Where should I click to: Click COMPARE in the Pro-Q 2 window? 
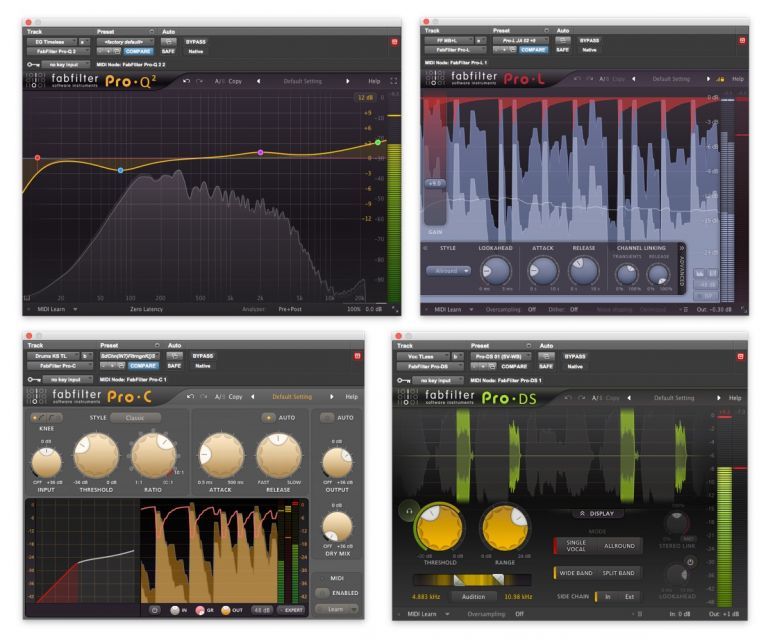coord(139,51)
